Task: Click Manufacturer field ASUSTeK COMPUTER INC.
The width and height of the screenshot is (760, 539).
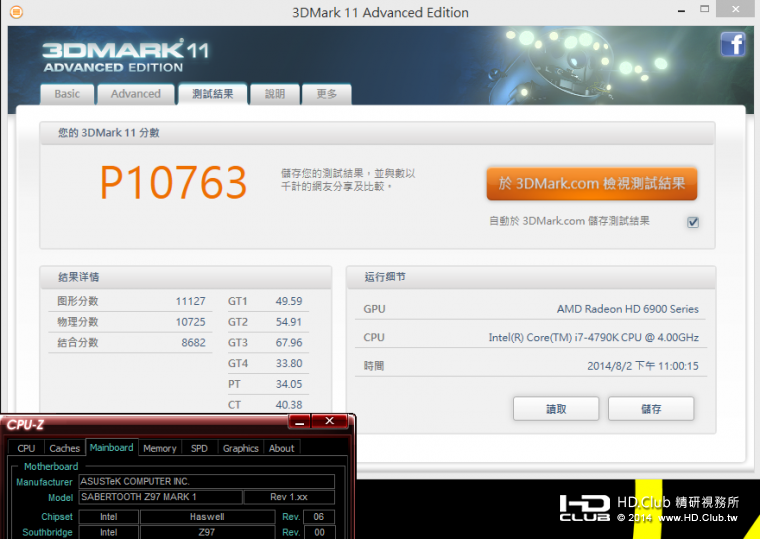Action: 207,481
